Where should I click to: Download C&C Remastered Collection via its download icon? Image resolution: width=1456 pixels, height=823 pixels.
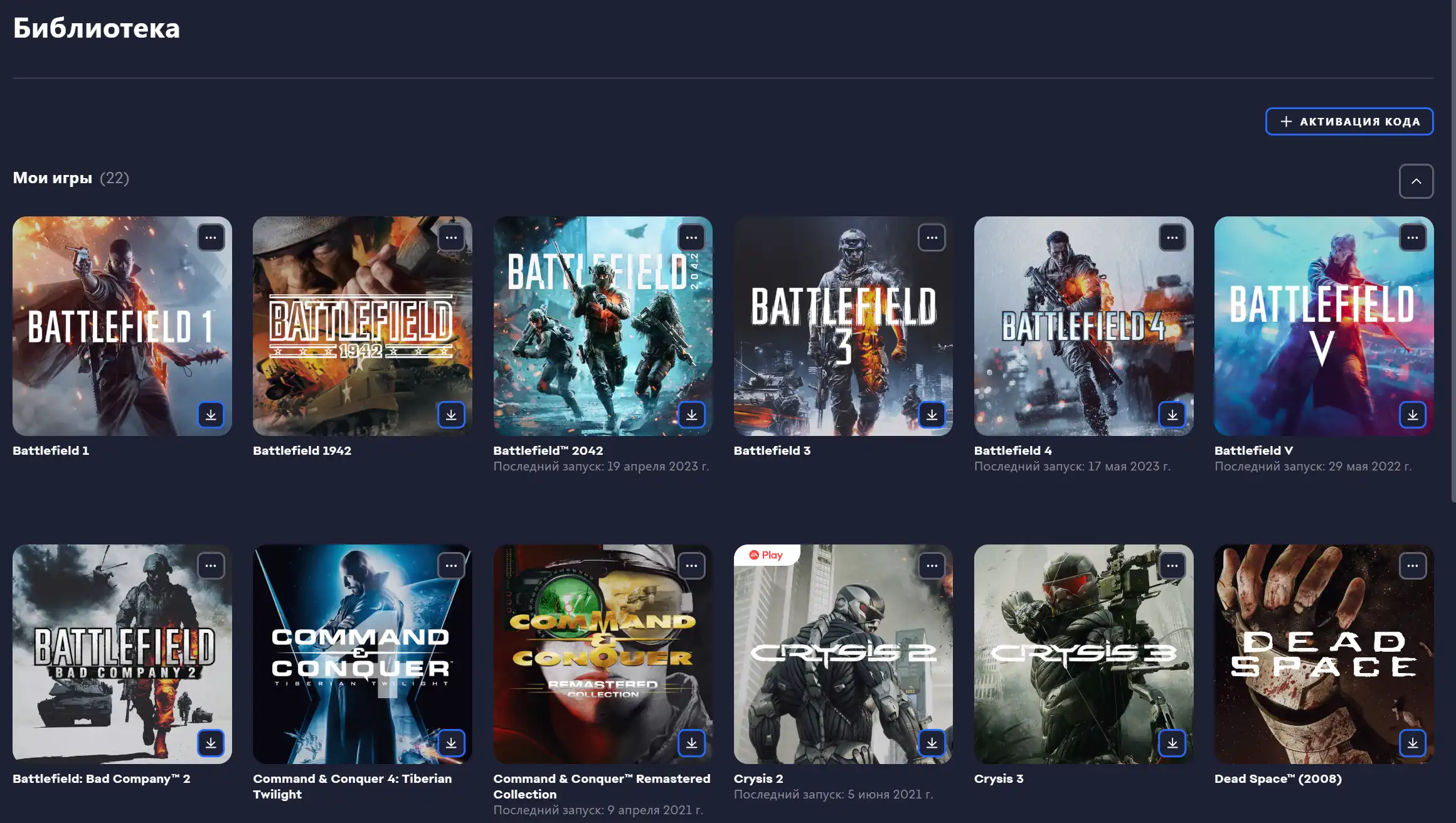(691, 743)
